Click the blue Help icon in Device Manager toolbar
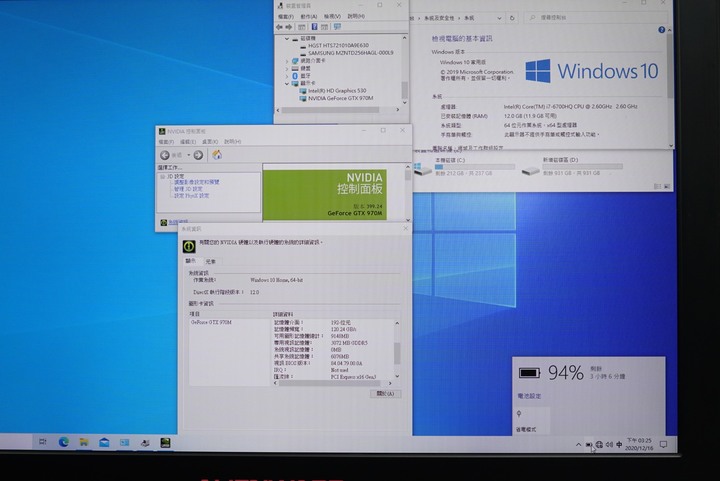Screen dimensions: 720x481 pos(315,27)
